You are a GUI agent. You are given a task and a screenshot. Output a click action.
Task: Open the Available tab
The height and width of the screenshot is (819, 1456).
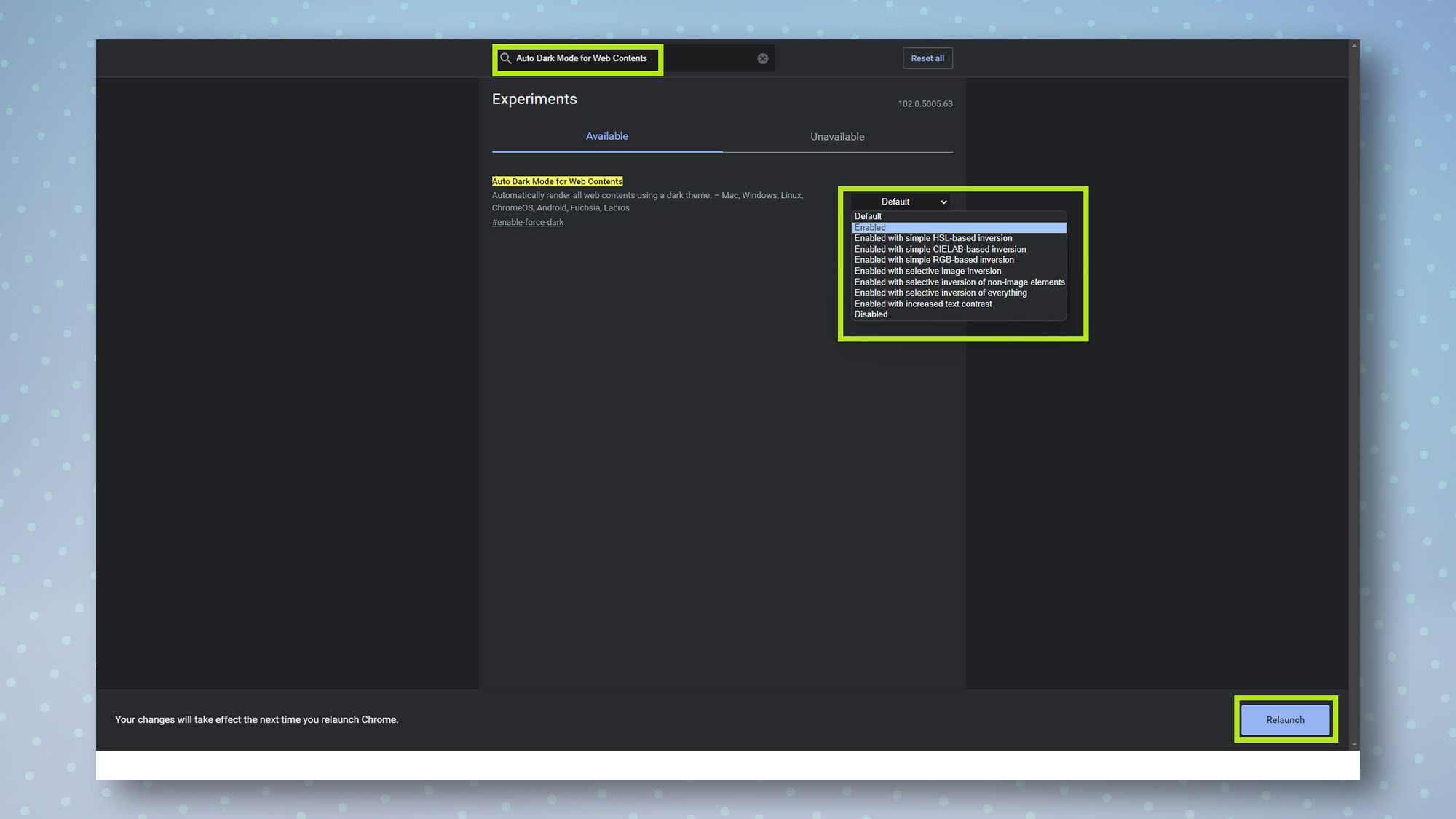coord(606,136)
